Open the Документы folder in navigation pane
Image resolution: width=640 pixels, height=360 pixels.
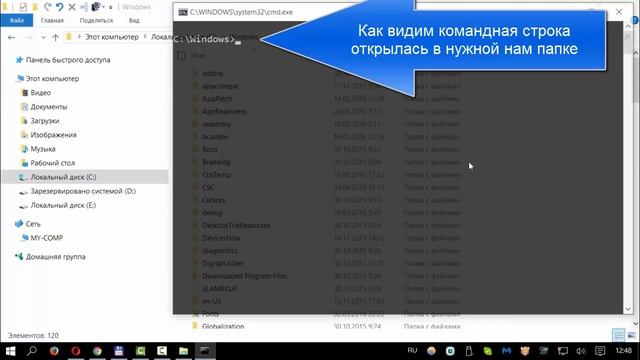pos(49,107)
